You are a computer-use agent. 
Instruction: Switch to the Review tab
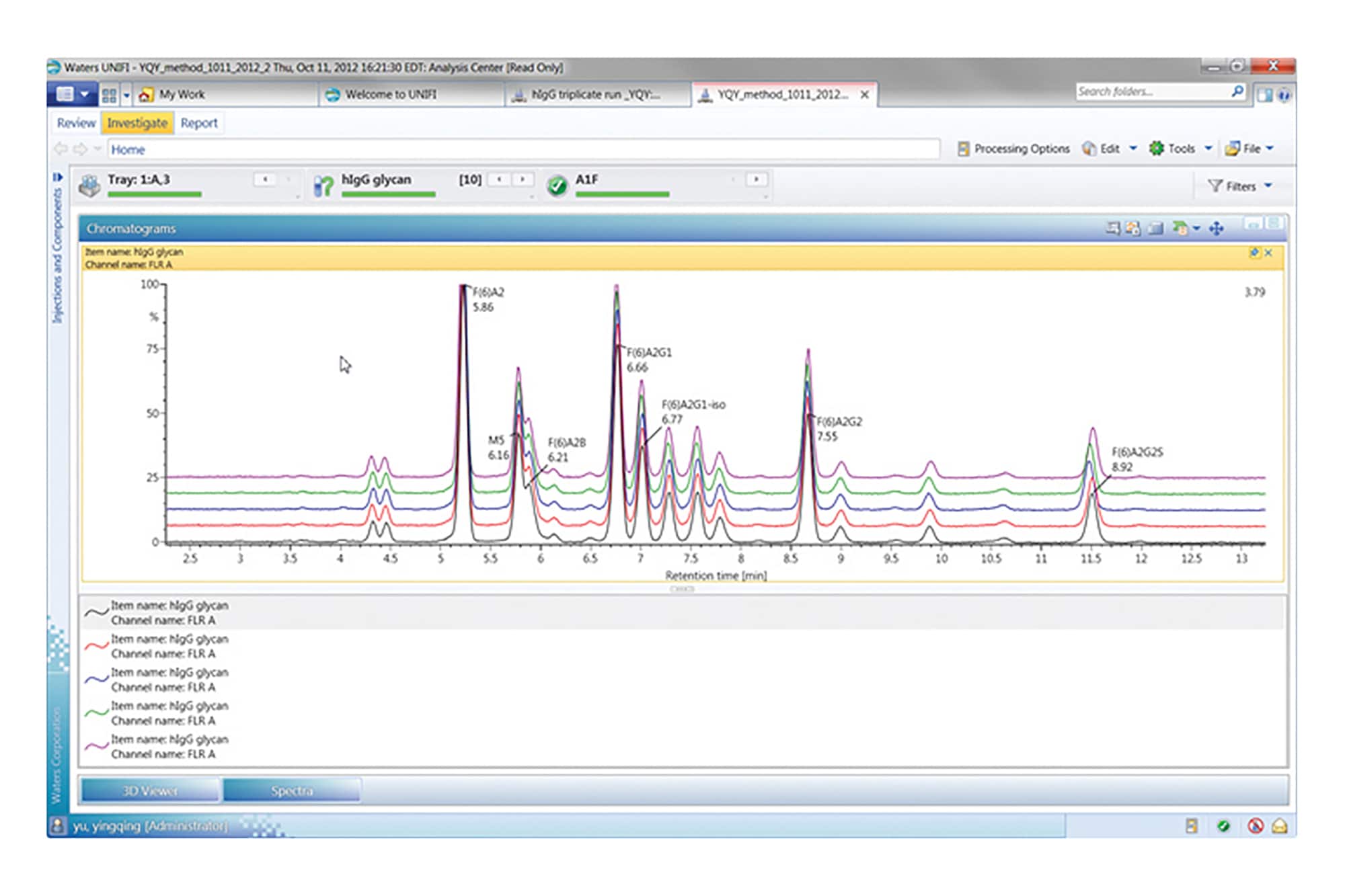tap(76, 123)
